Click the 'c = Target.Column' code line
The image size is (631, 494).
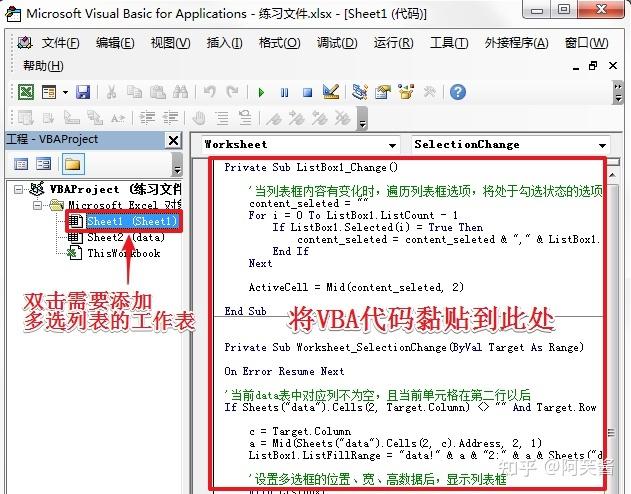coord(300,431)
